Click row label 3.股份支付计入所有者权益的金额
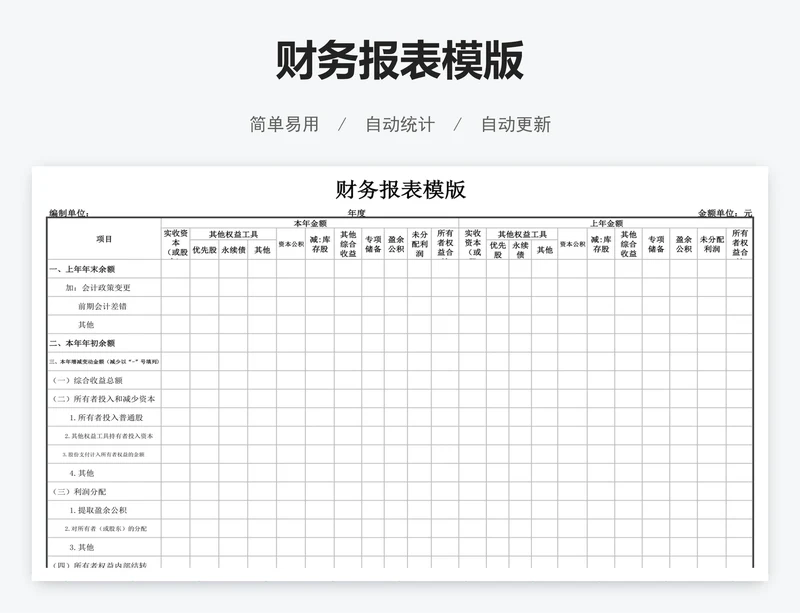This screenshot has height=613, width=800. coord(103,454)
